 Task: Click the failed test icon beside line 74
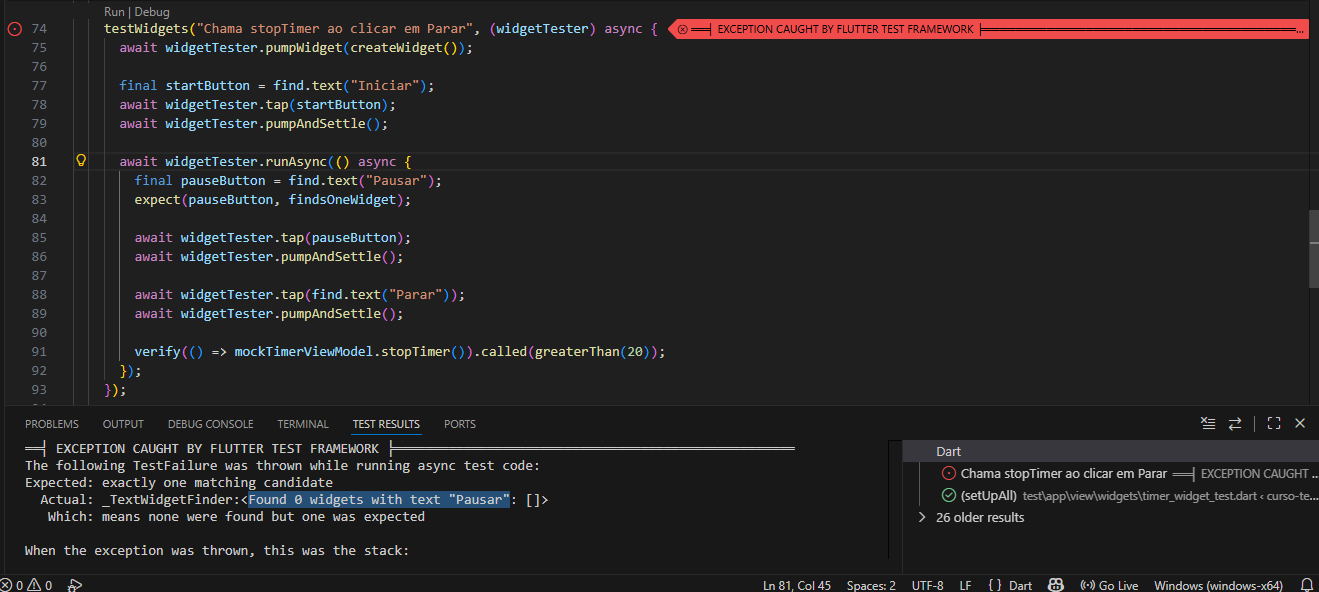point(14,29)
